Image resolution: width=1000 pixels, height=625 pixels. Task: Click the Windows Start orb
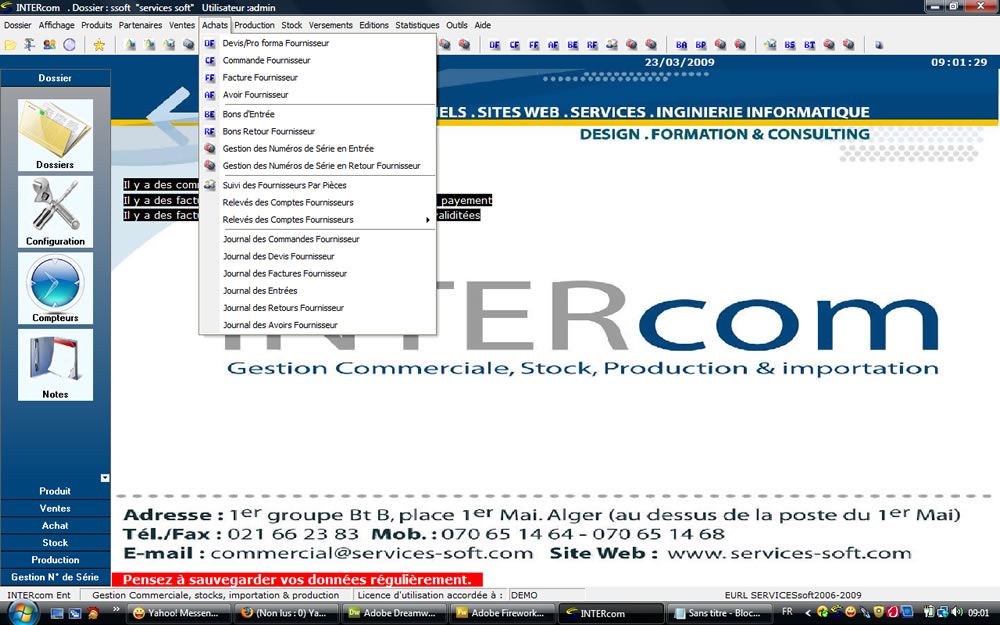tap(22, 613)
